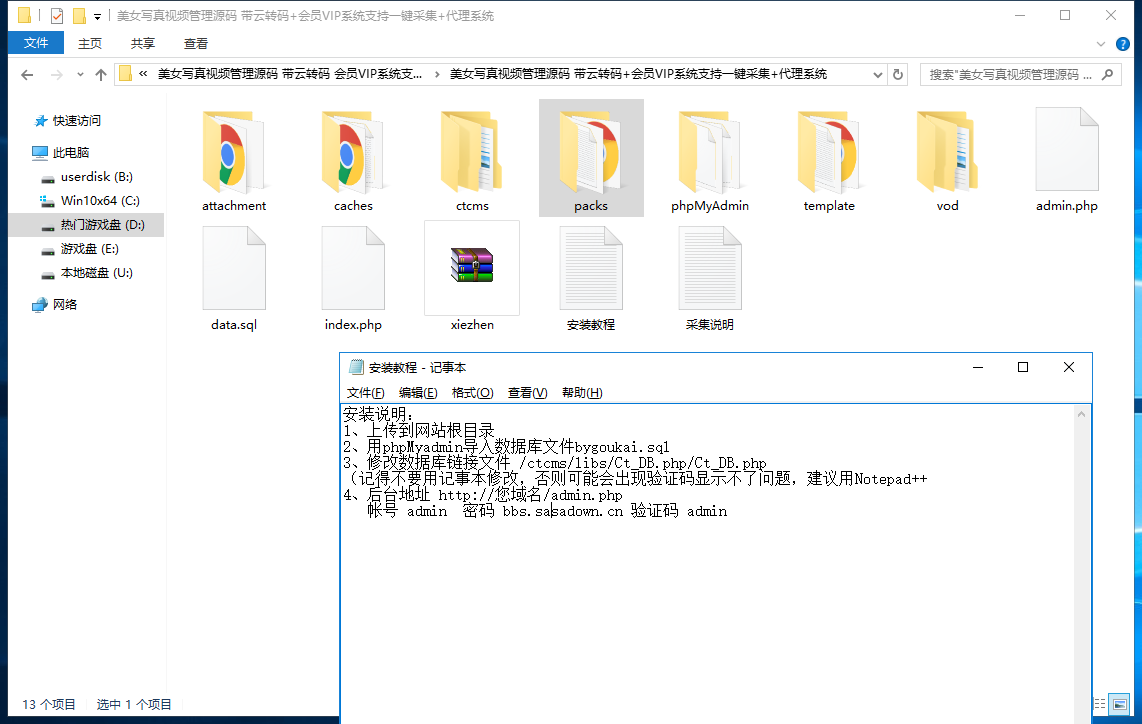Select the xiezhen WinRAR archive icon
Viewport: 1142px width, 724px height.
(472, 265)
